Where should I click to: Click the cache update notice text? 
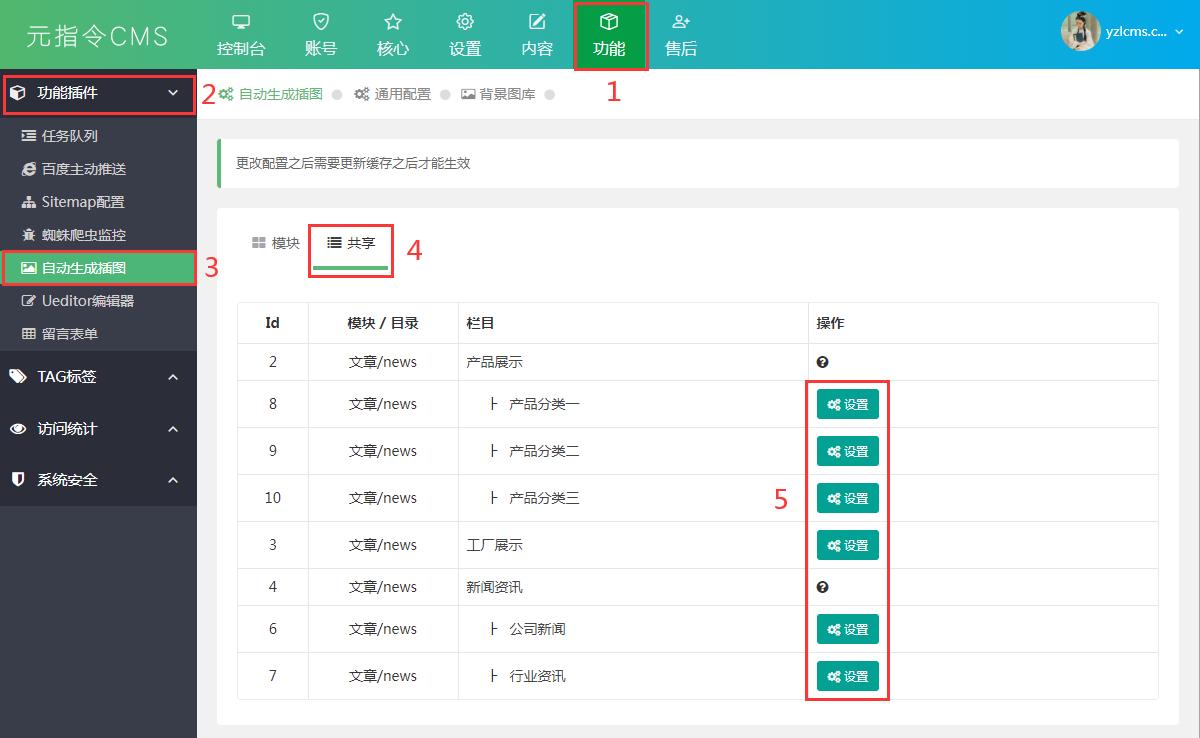click(353, 163)
